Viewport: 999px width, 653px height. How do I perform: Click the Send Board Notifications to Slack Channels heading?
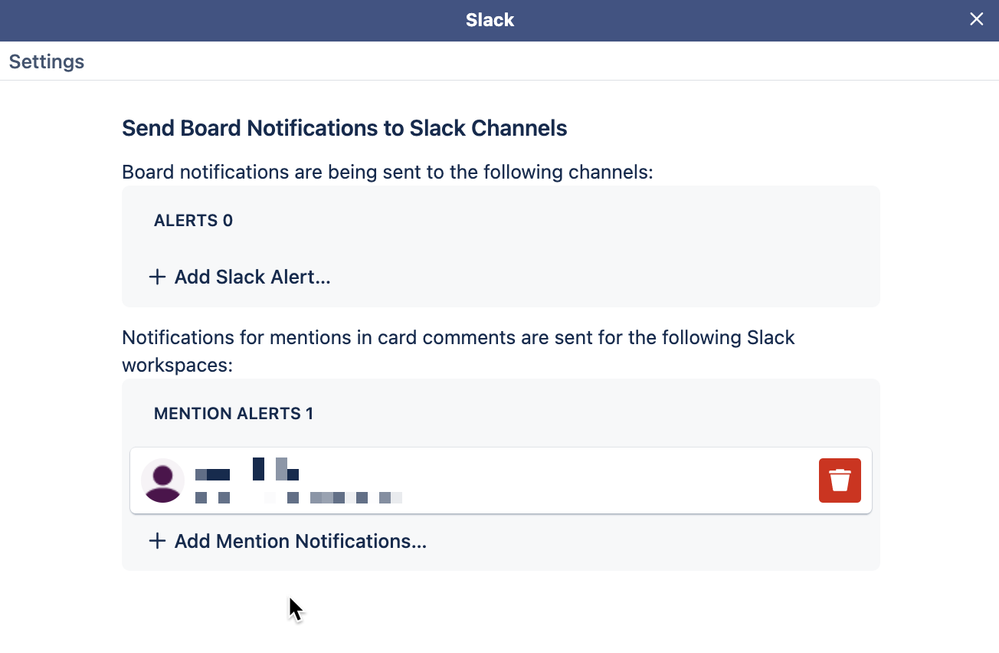click(344, 128)
